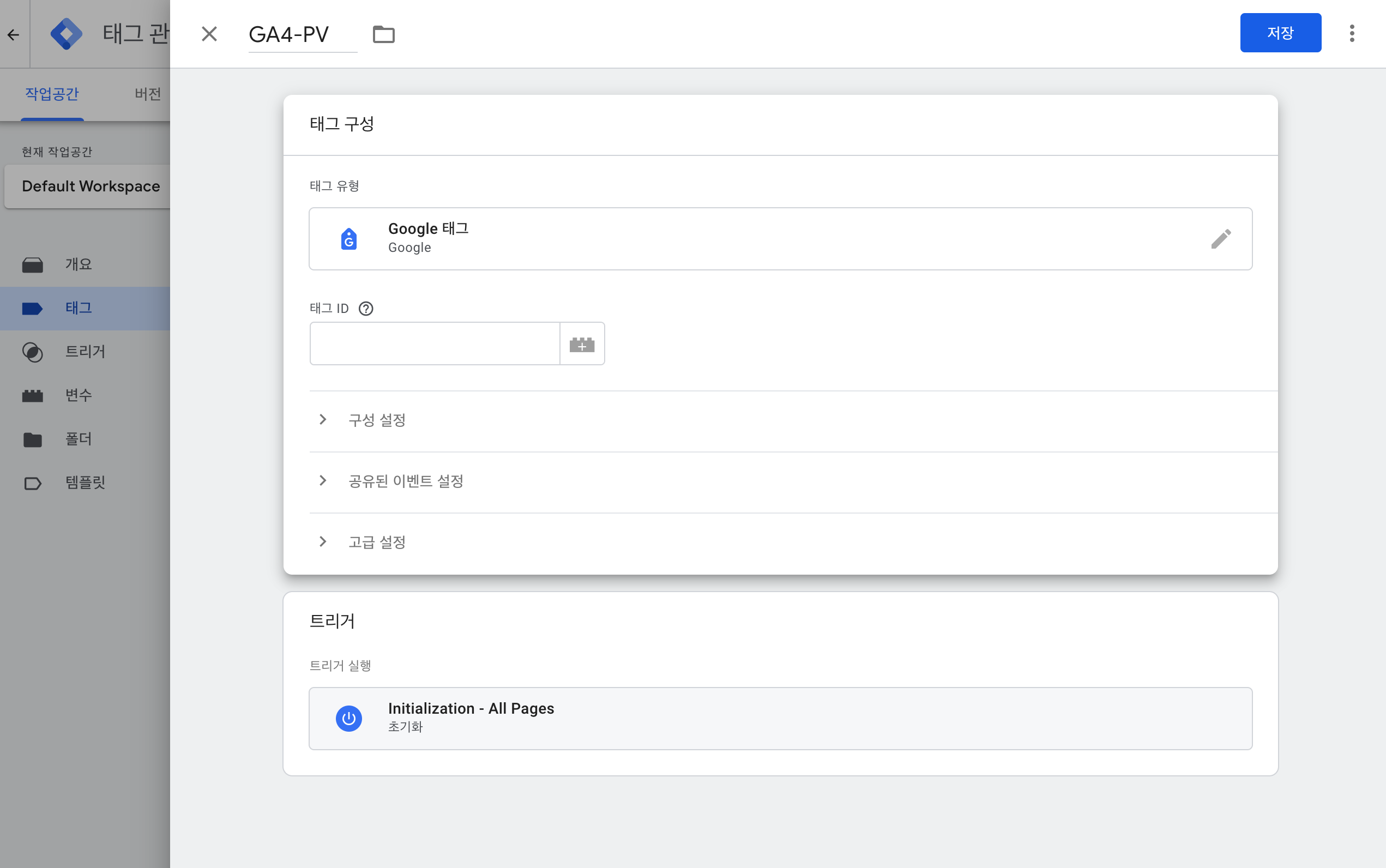1386x868 pixels.
Task: Select the Initialization - All Pages trigger
Action: [780, 718]
